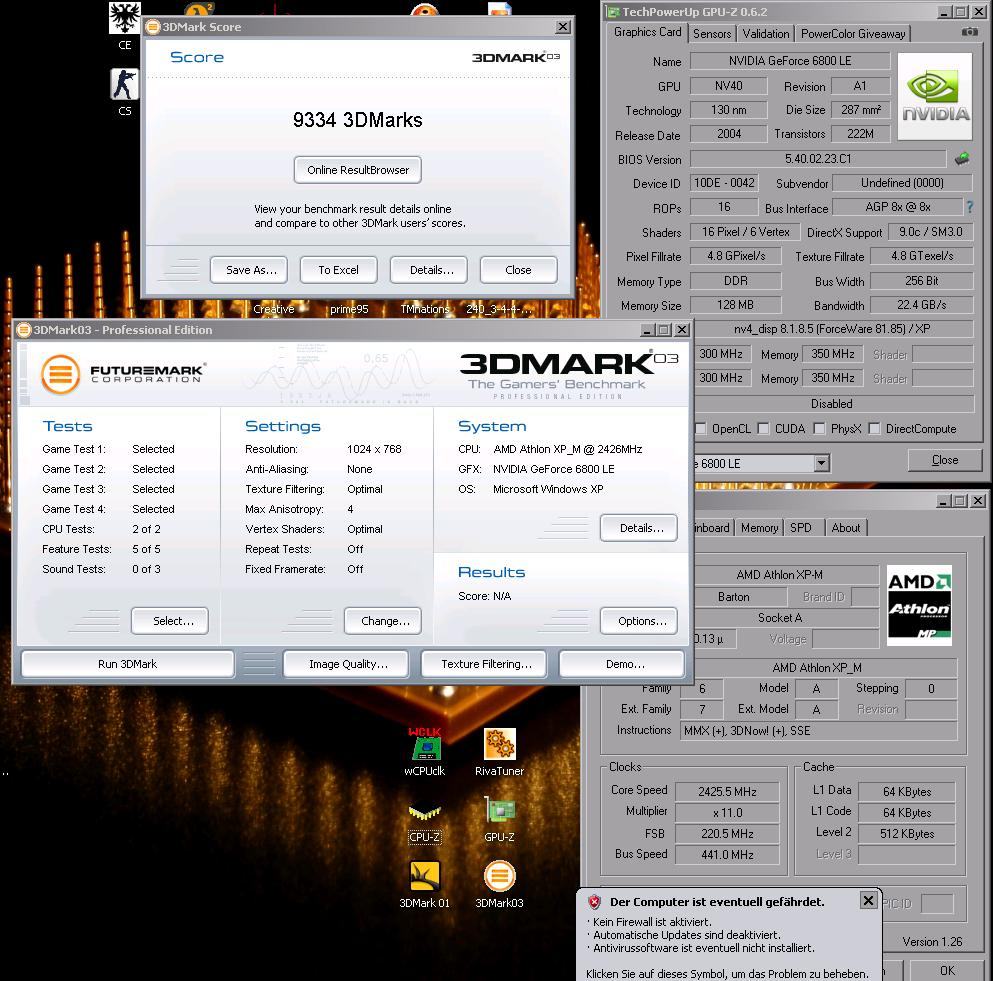The height and width of the screenshot is (981, 993).
Task: Click Futuremark Corporation logo
Action: pos(124,374)
